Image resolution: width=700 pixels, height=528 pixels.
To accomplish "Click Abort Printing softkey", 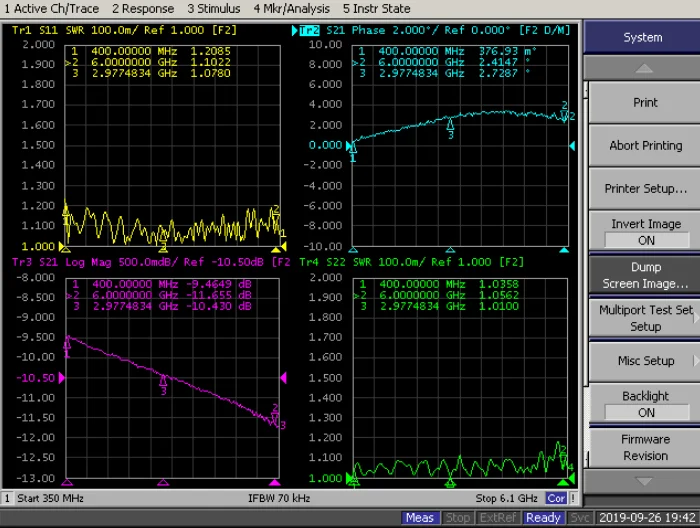I will (645, 146).
